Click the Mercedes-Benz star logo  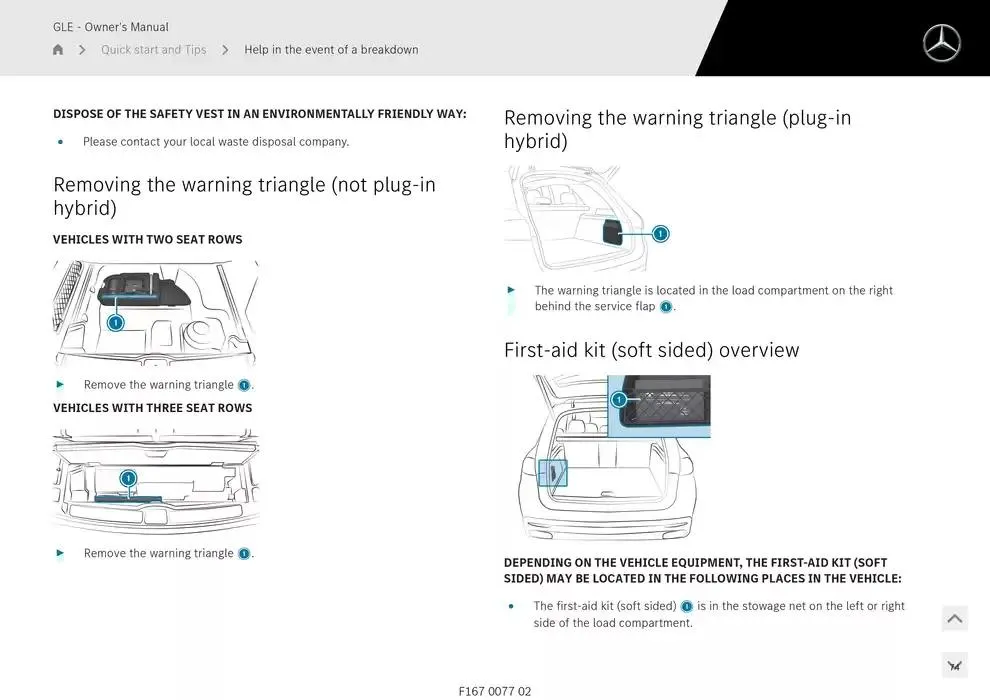941,43
